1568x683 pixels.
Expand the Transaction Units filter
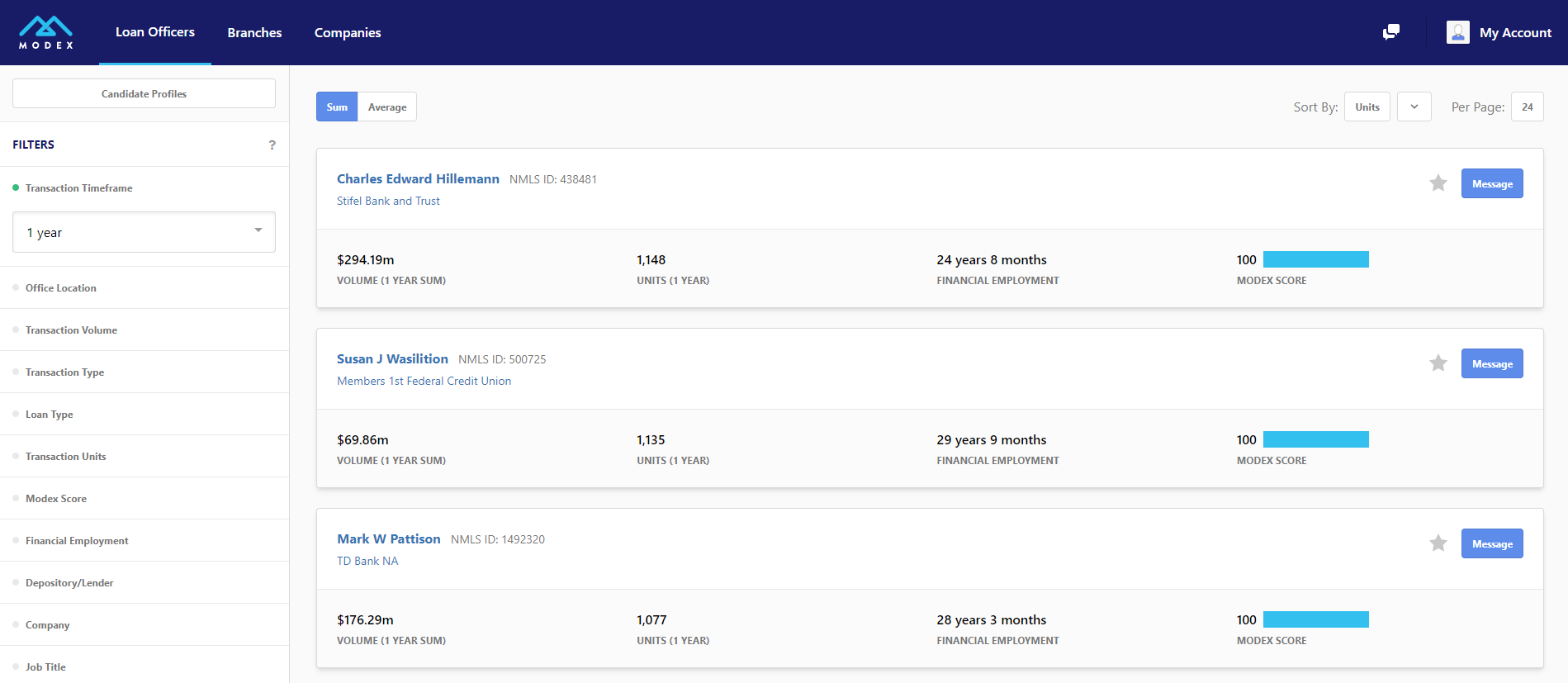point(144,457)
